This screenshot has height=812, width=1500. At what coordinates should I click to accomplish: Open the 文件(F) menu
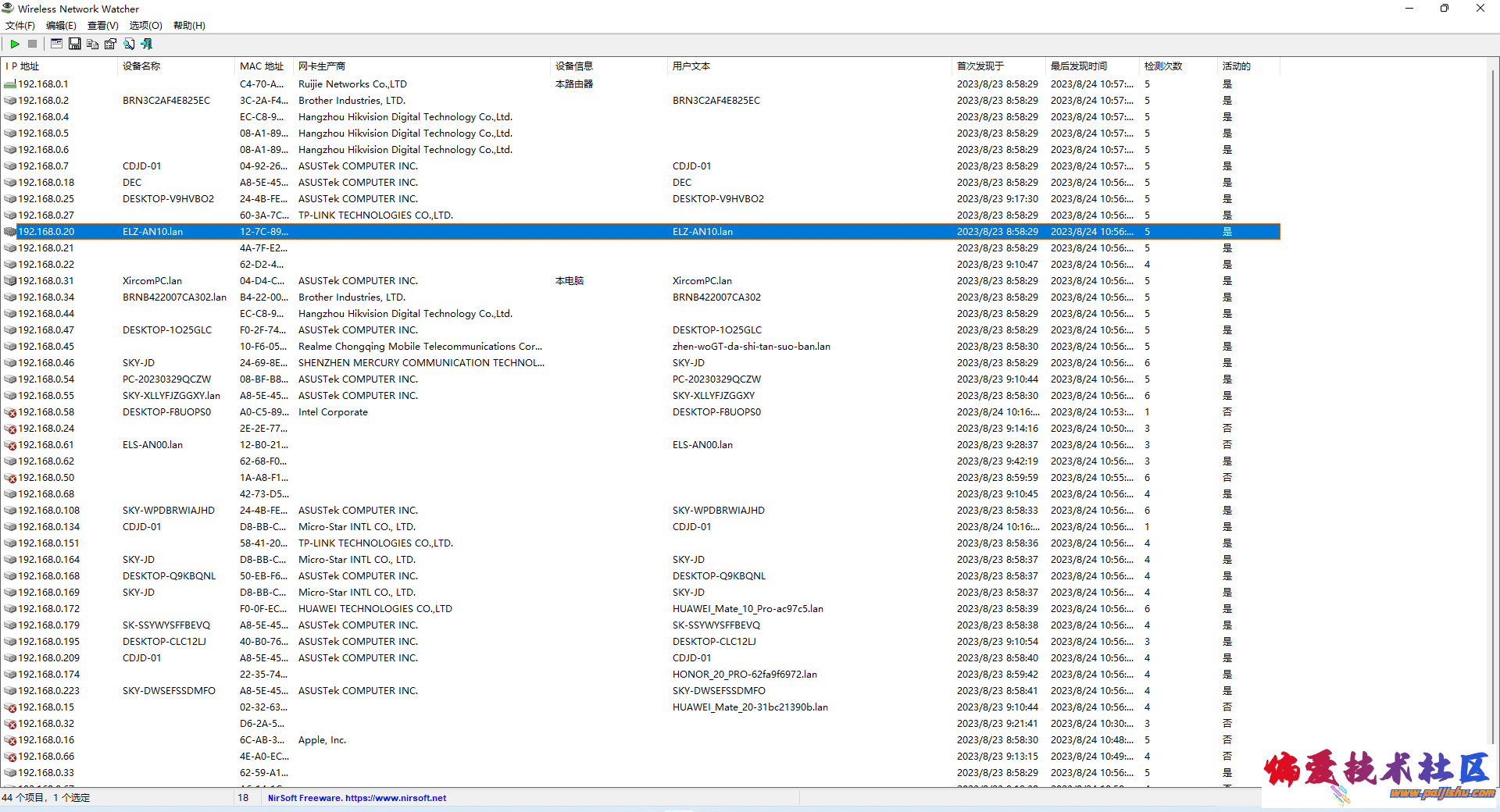20,26
